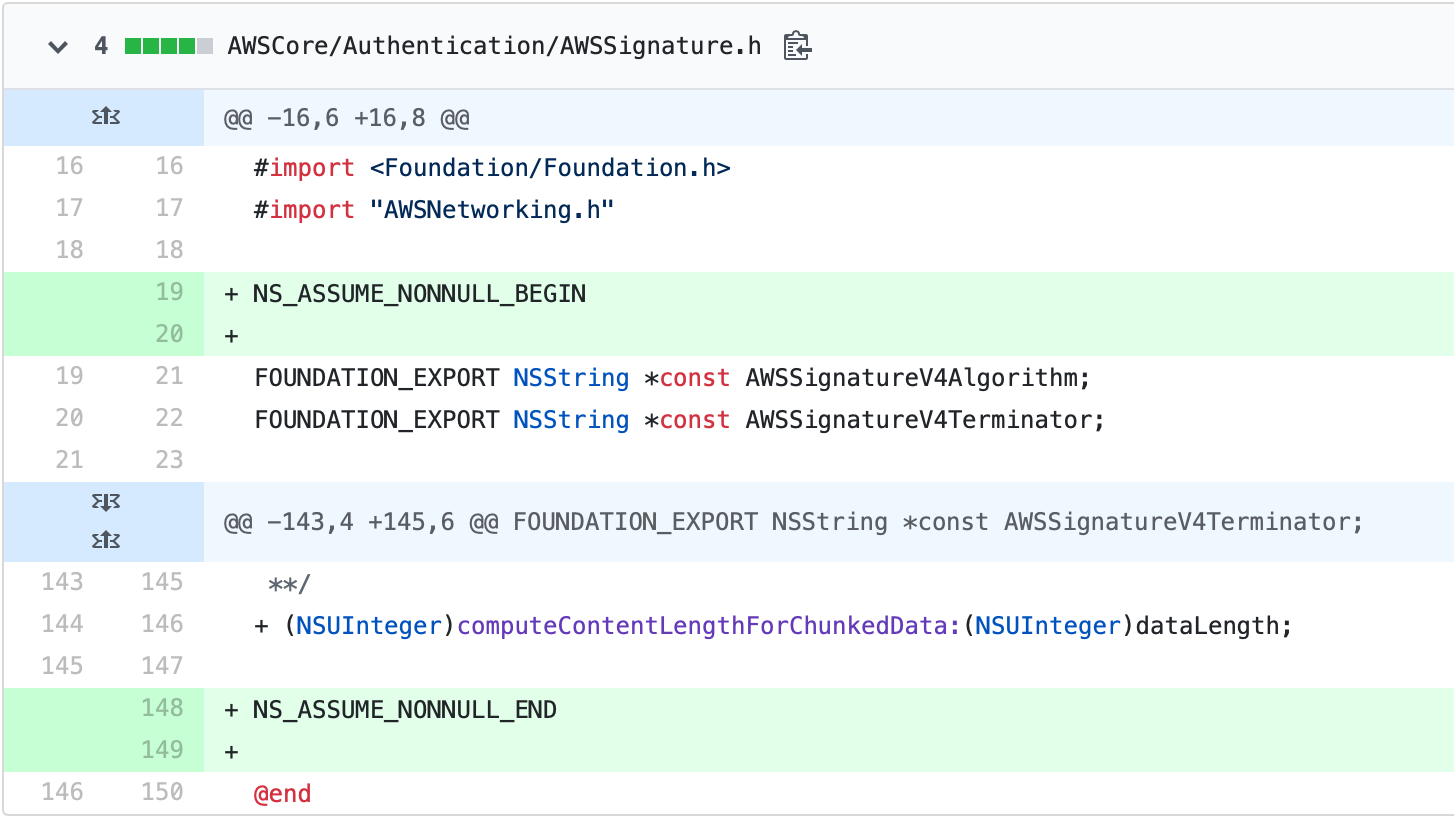Select old line number 143
Image resolution: width=1454 pixels, height=824 pixels.
[x=62, y=582]
